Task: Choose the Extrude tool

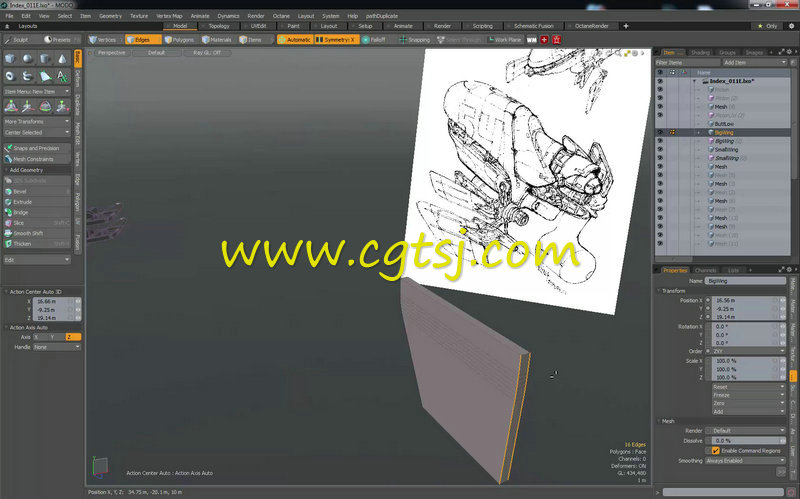Action: 37,202
